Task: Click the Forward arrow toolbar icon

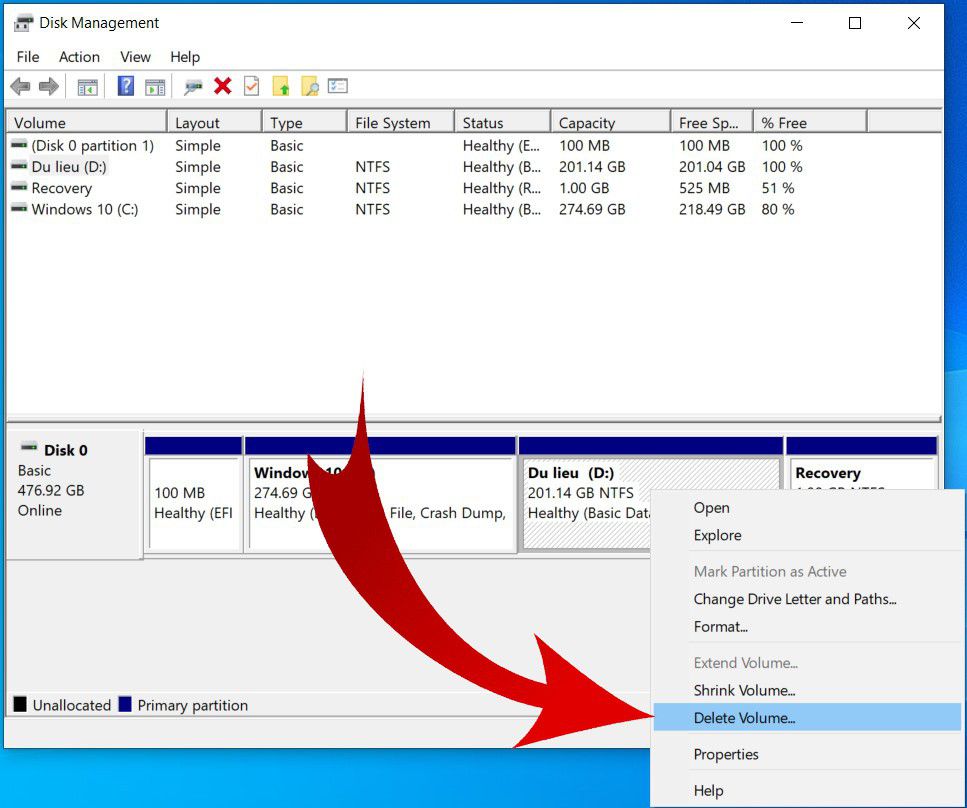Action: click(x=48, y=87)
